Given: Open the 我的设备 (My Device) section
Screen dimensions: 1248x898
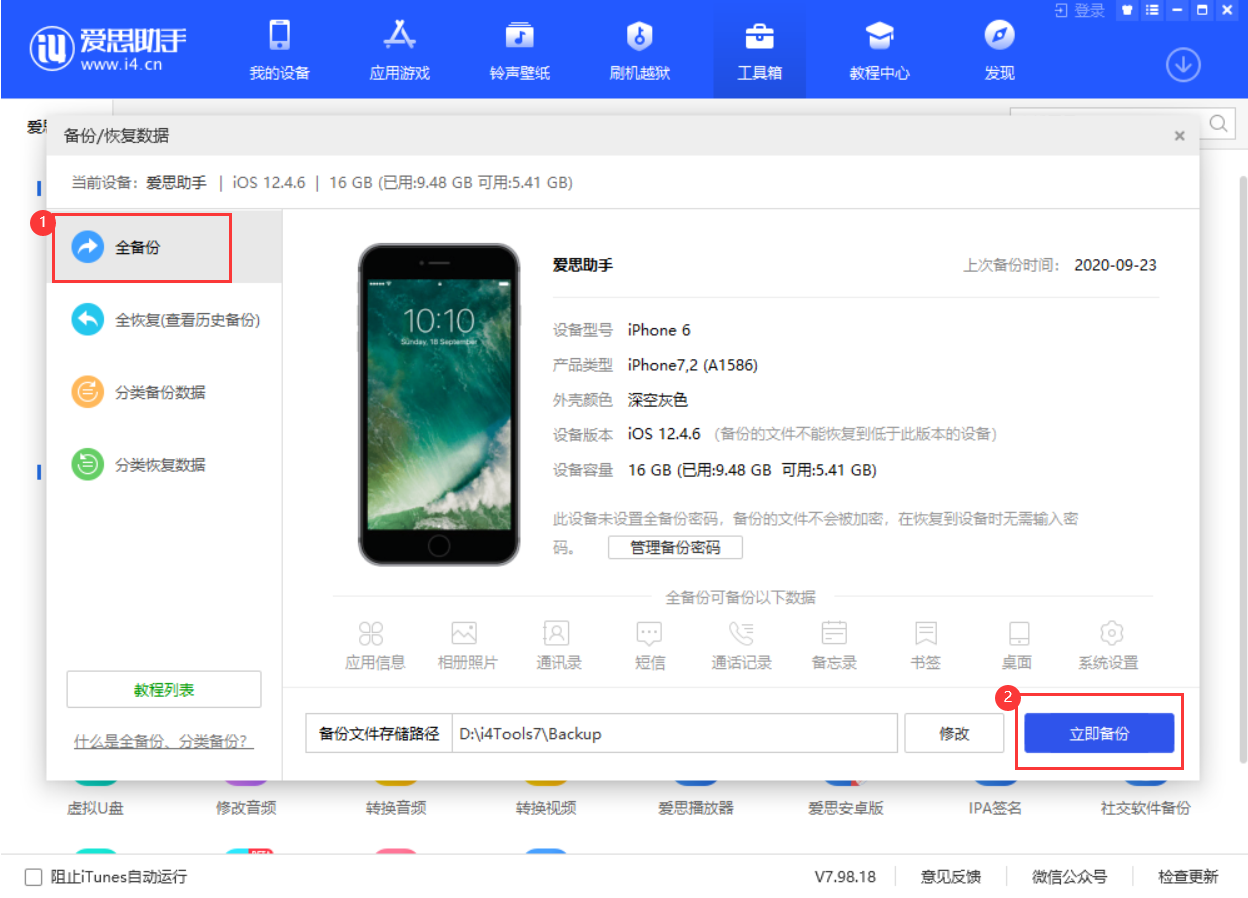Looking at the screenshot, I should click(278, 50).
